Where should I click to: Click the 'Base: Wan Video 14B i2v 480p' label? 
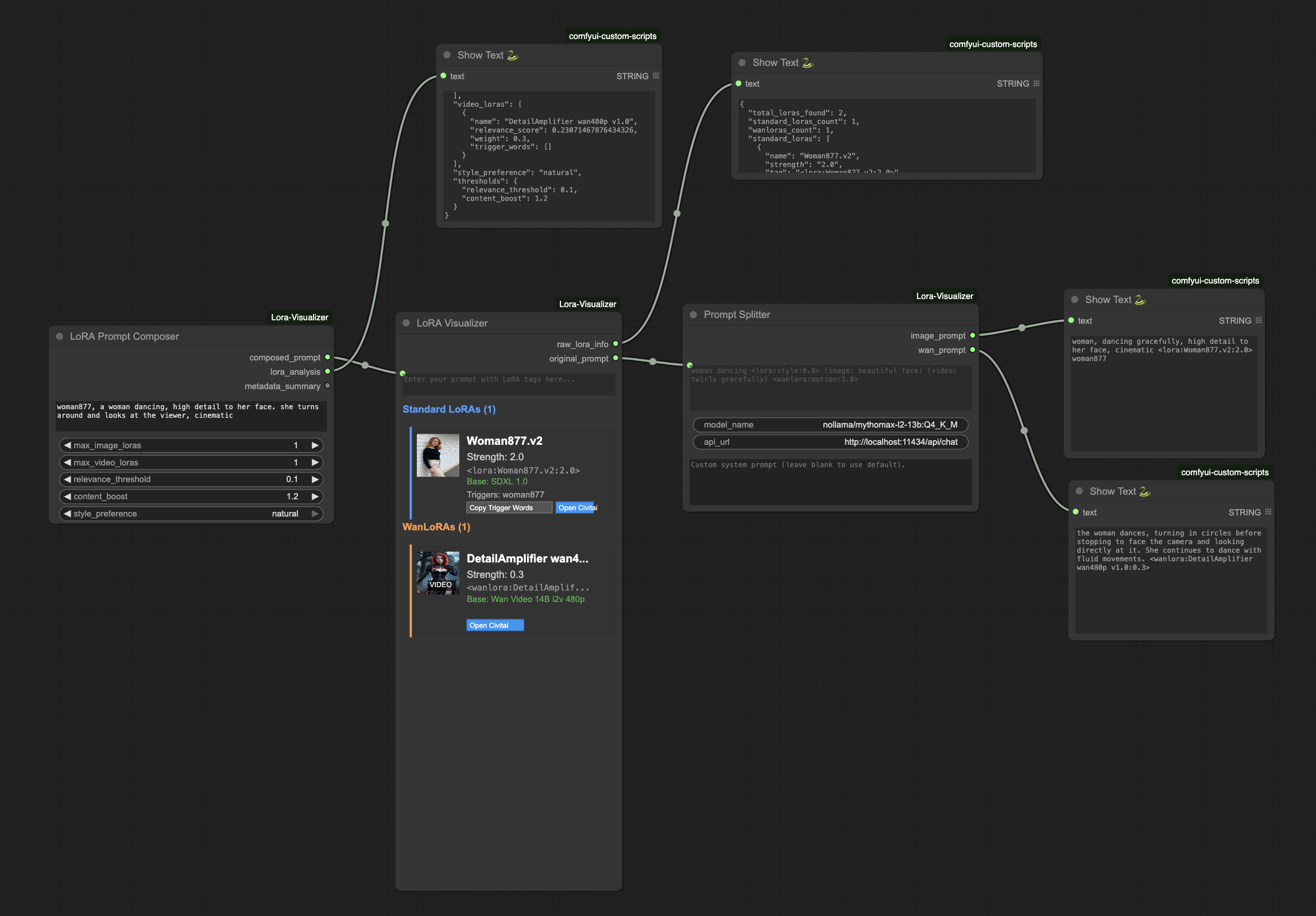[525, 599]
